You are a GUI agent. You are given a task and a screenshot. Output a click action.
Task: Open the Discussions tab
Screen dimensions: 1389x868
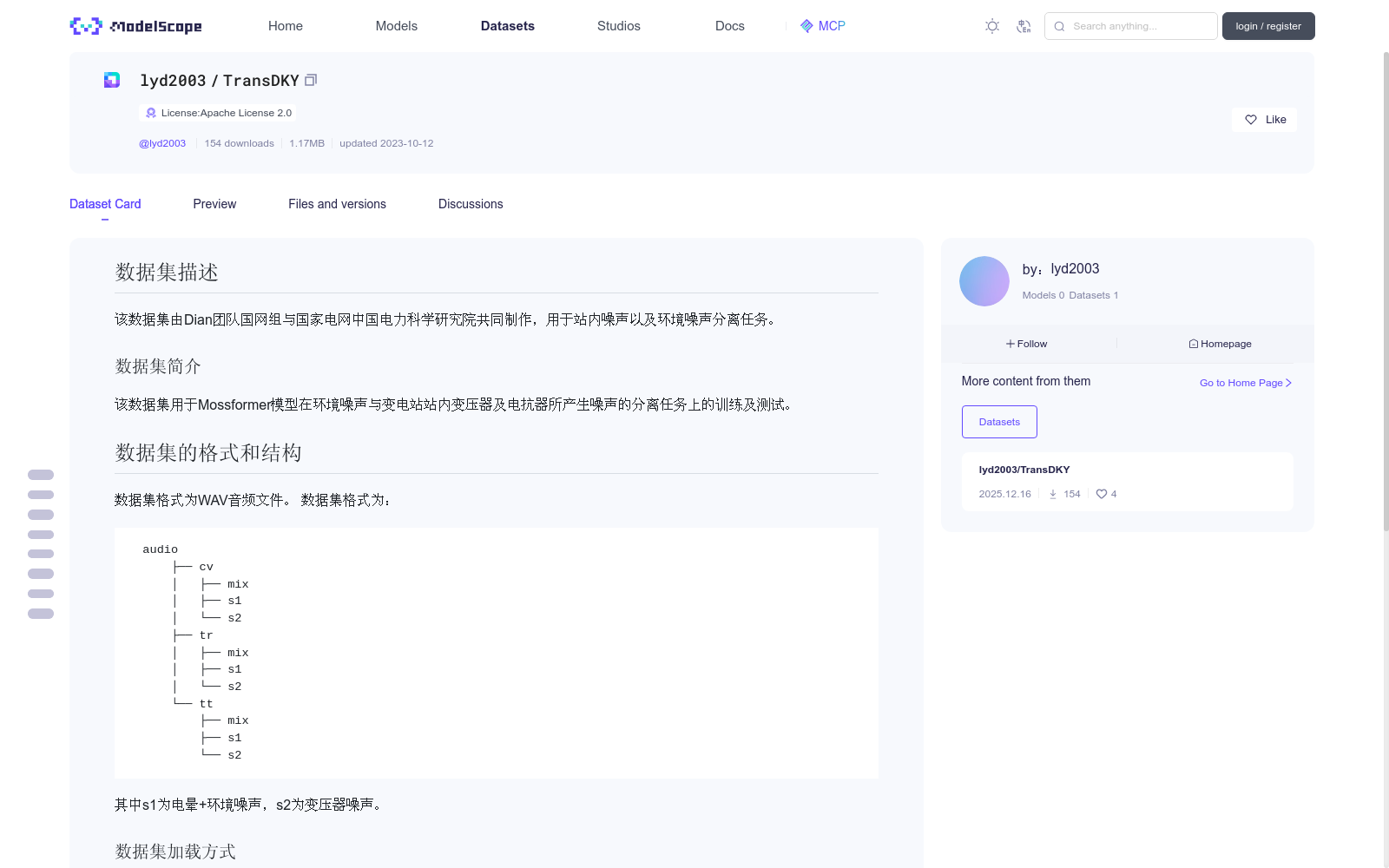(471, 204)
